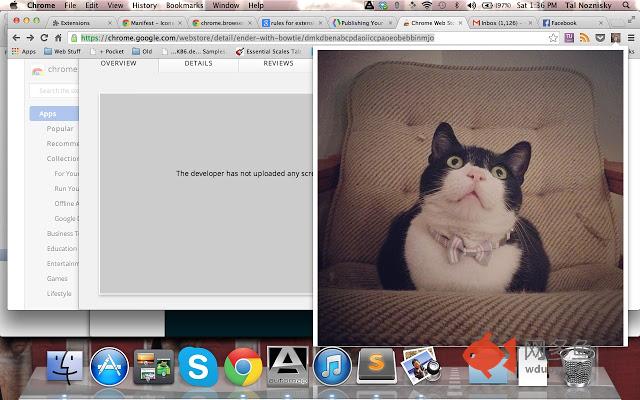Select the DETAILS tab in Web Store
Image resolution: width=640 pixels, height=400 pixels.
[198, 64]
